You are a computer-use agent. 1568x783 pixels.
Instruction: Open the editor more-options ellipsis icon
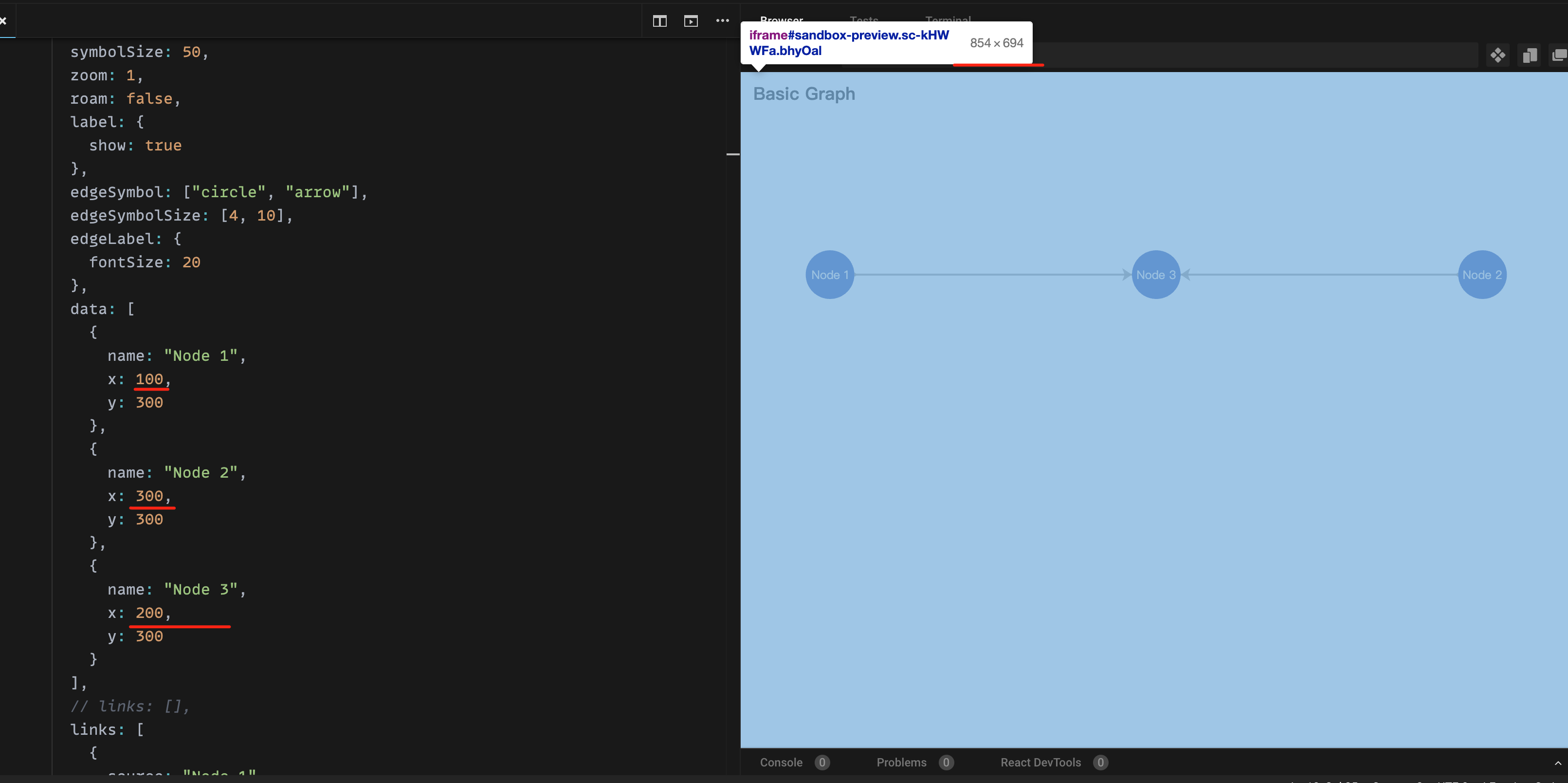(x=722, y=21)
